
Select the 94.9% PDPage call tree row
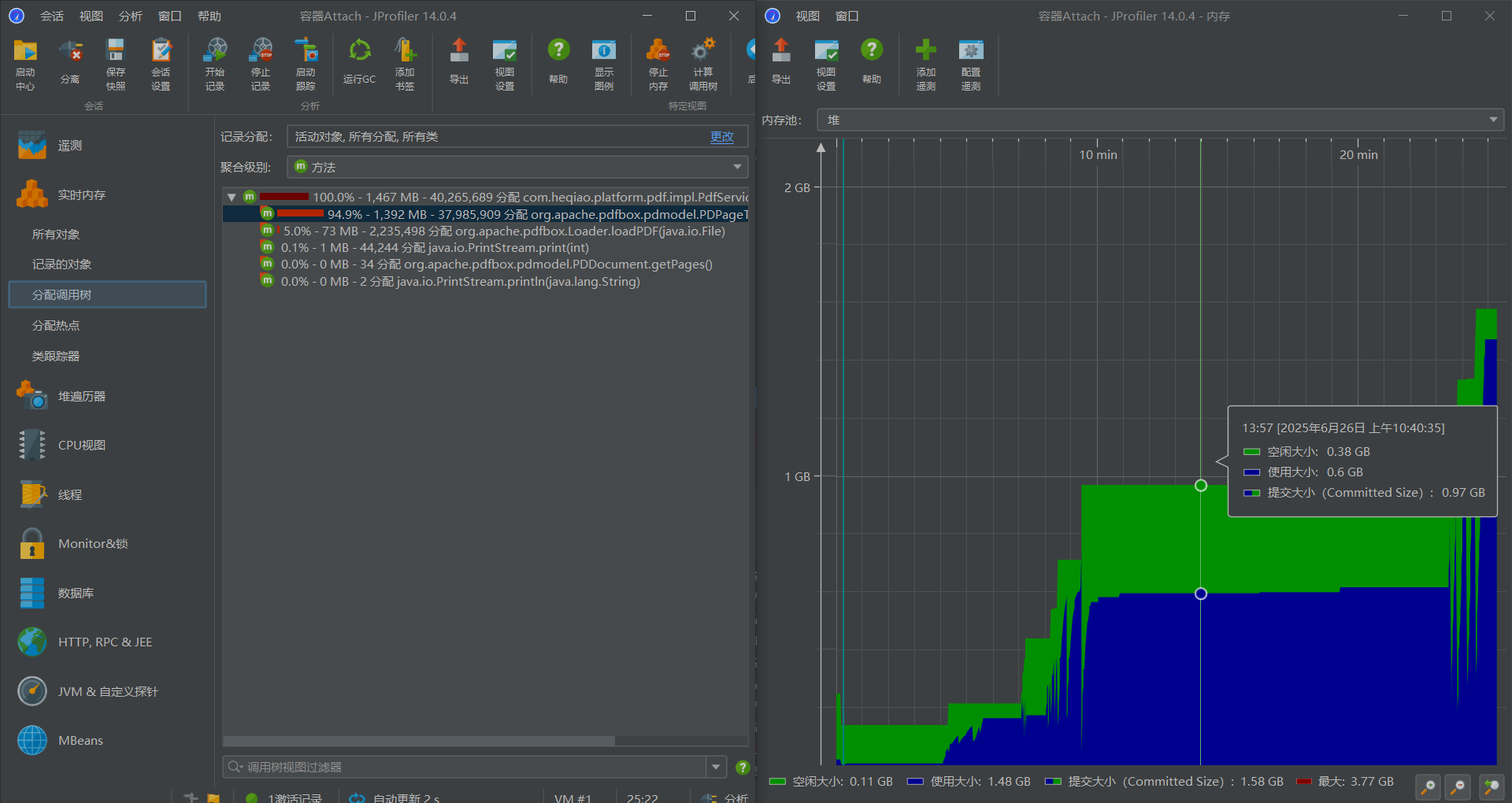coord(485,214)
